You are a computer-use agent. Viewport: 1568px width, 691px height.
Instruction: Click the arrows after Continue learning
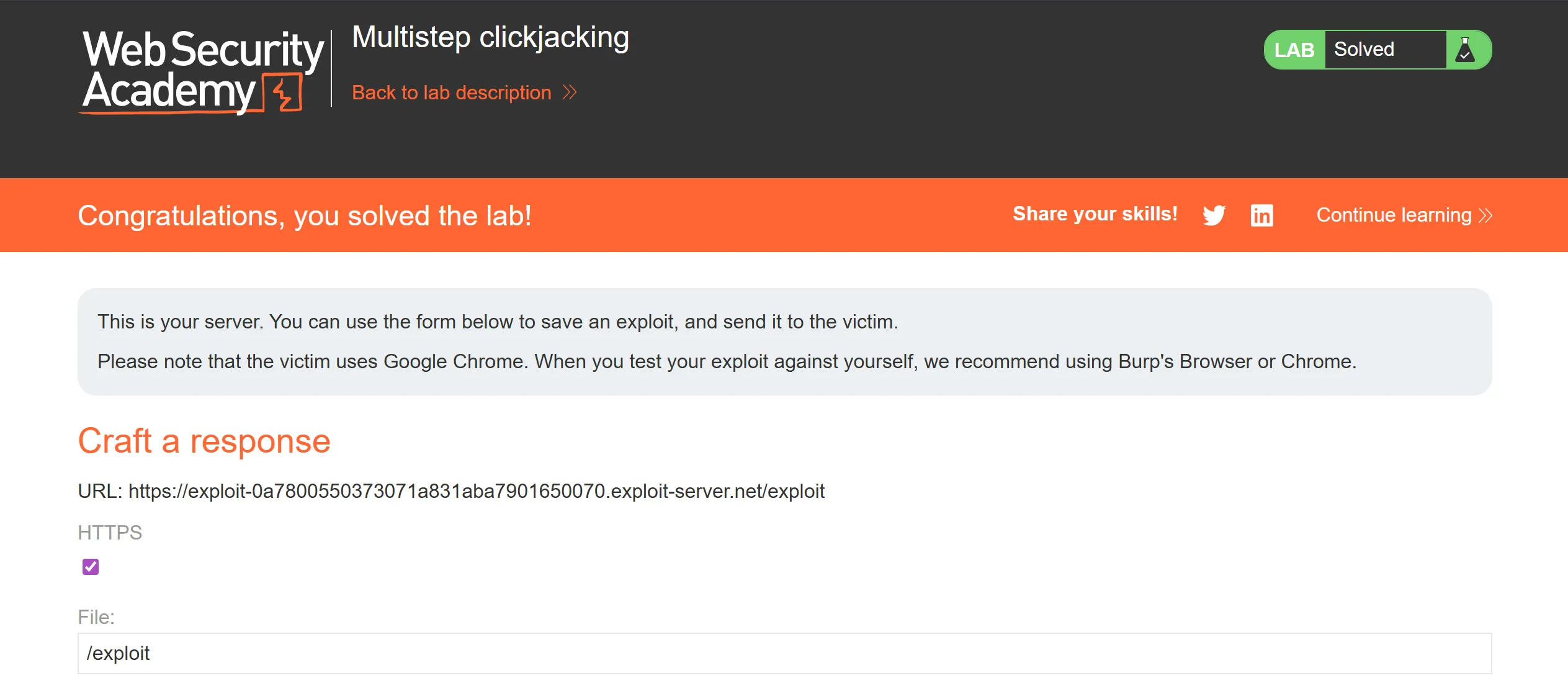coord(1485,215)
